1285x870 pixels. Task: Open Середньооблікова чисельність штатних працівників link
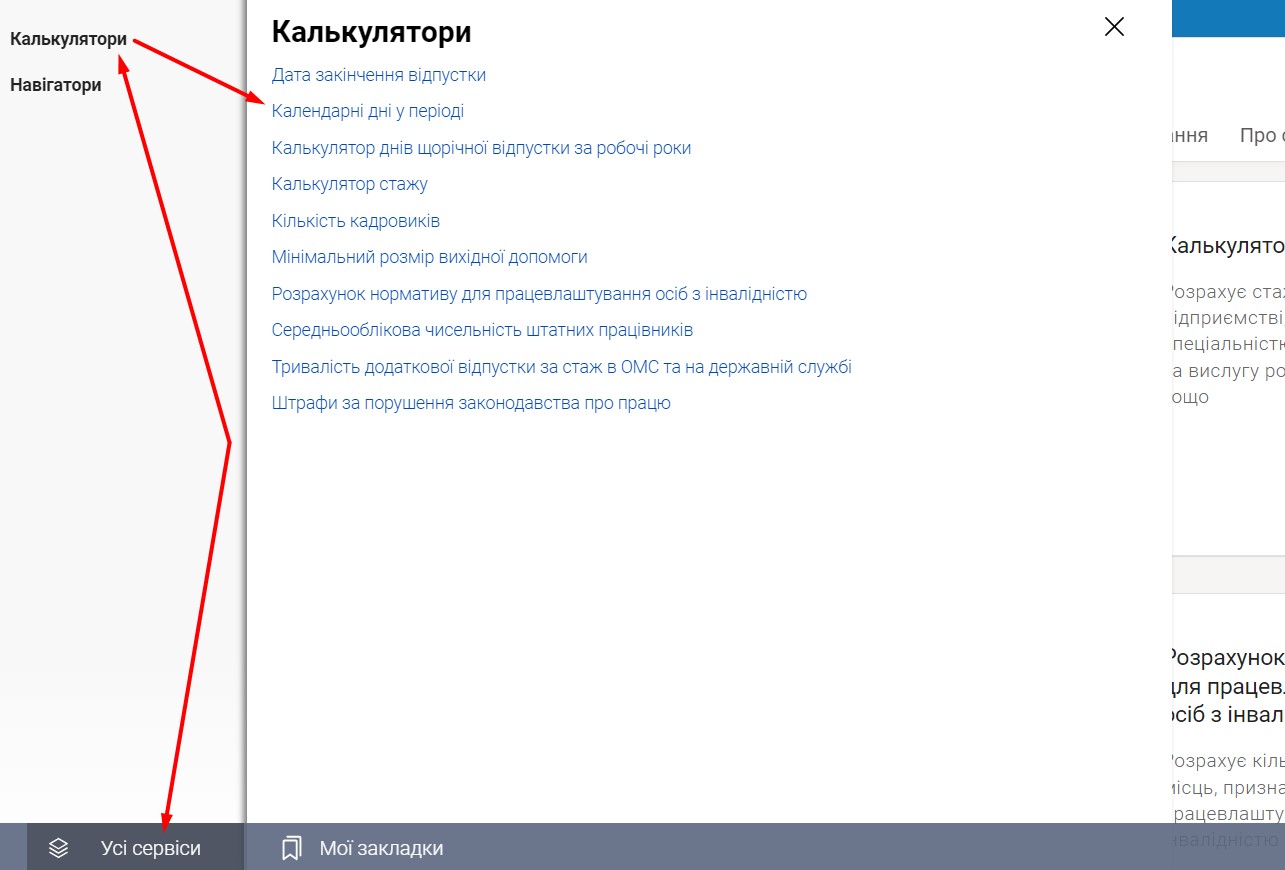482,330
